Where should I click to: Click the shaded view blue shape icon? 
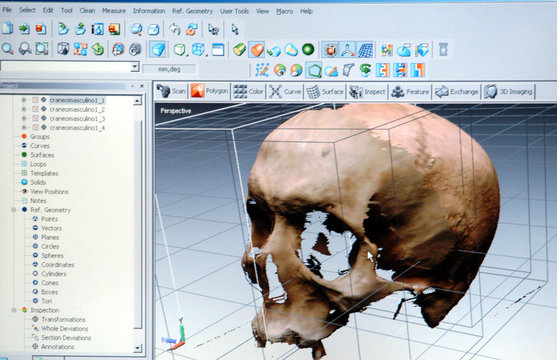pos(157,49)
